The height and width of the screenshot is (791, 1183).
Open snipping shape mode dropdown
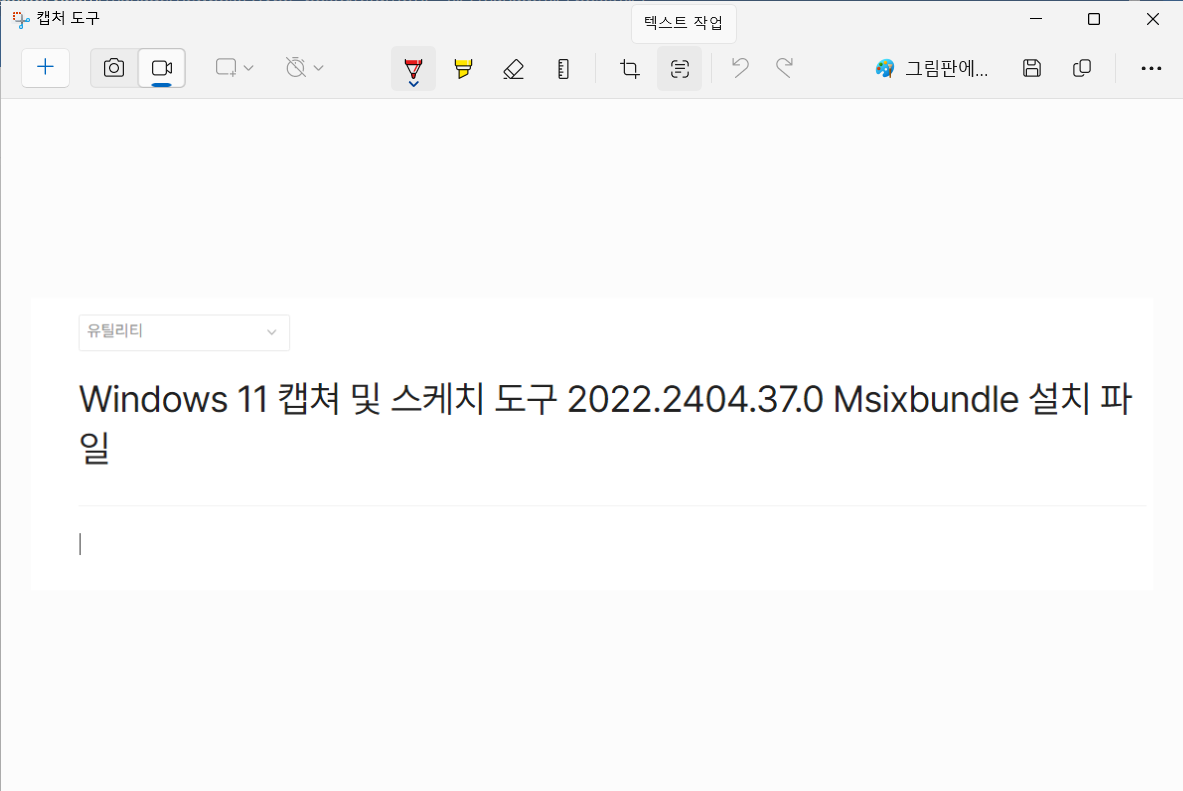click(x=234, y=68)
